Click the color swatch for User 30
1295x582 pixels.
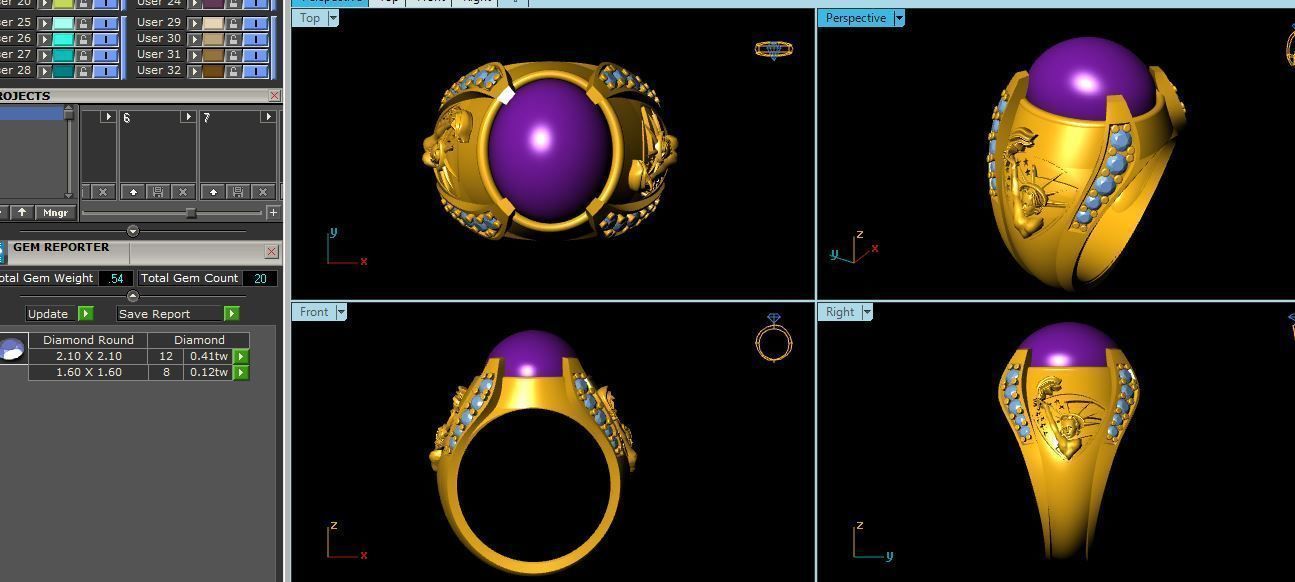click(x=213, y=39)
